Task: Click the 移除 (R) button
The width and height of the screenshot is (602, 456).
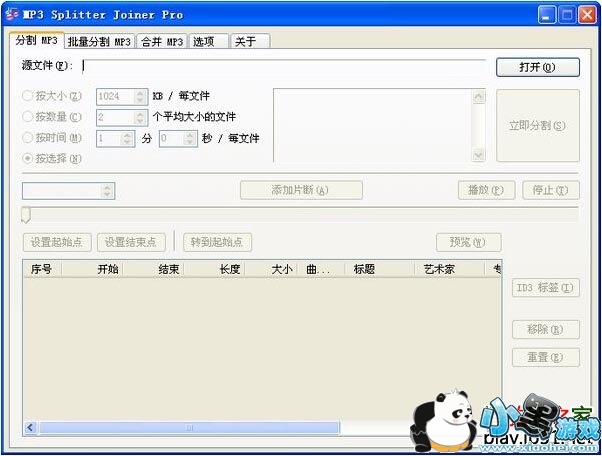Action: (545, 329)
